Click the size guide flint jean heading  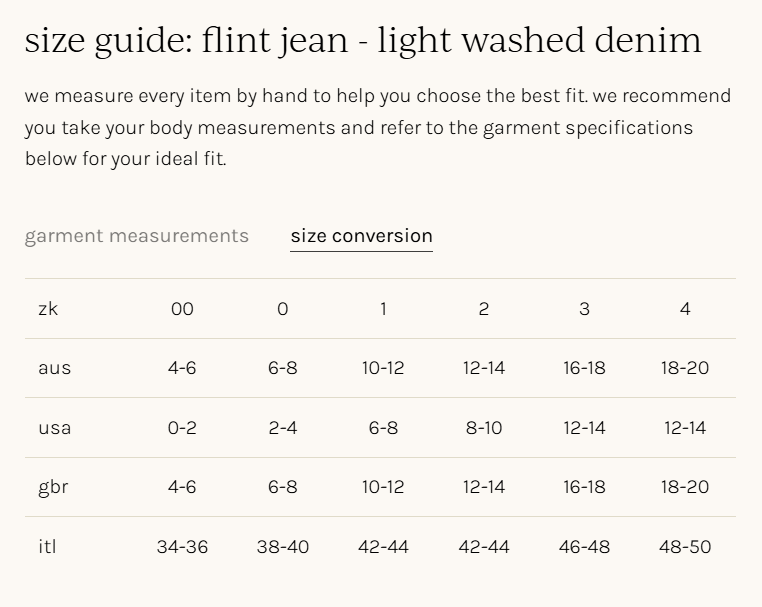tap(363, 40)
